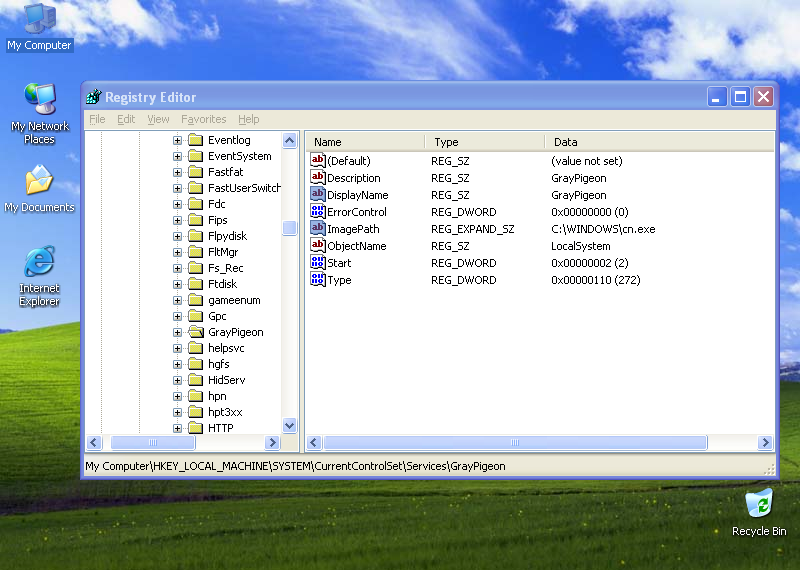Click the (value not set) data cell

(x=587, y=161)
